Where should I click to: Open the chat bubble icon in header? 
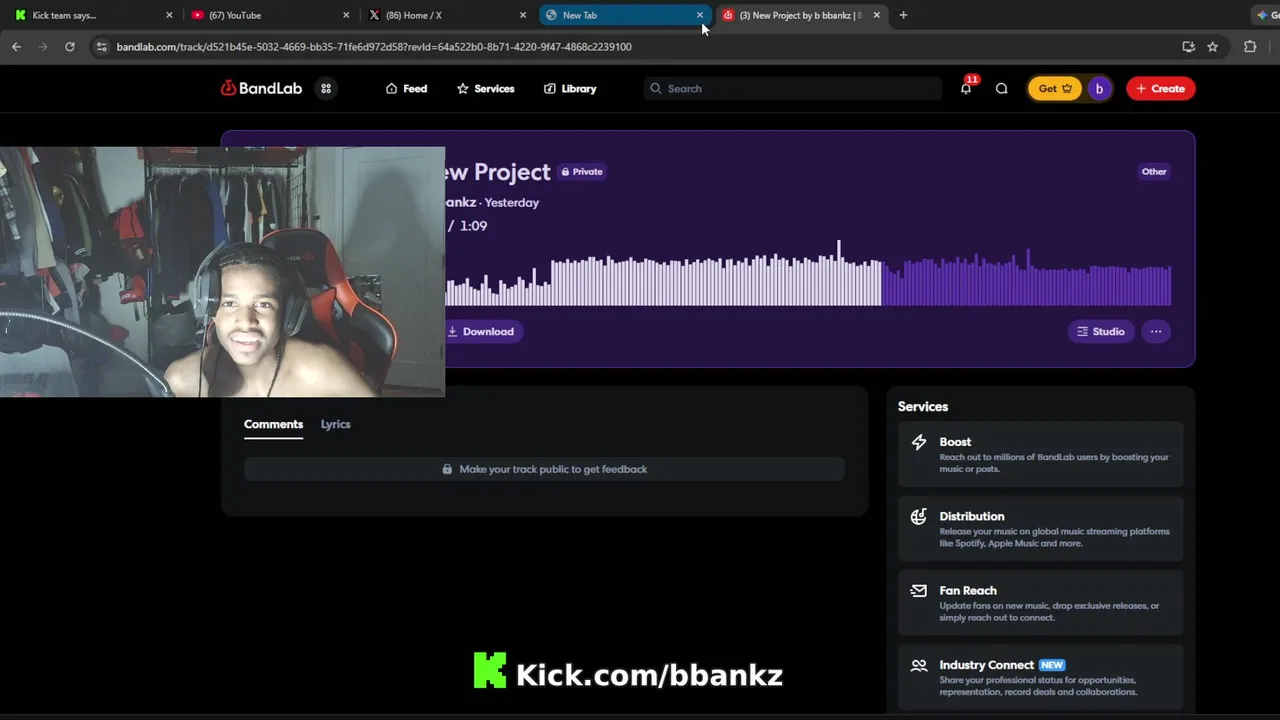click(x=1001, y=88)
